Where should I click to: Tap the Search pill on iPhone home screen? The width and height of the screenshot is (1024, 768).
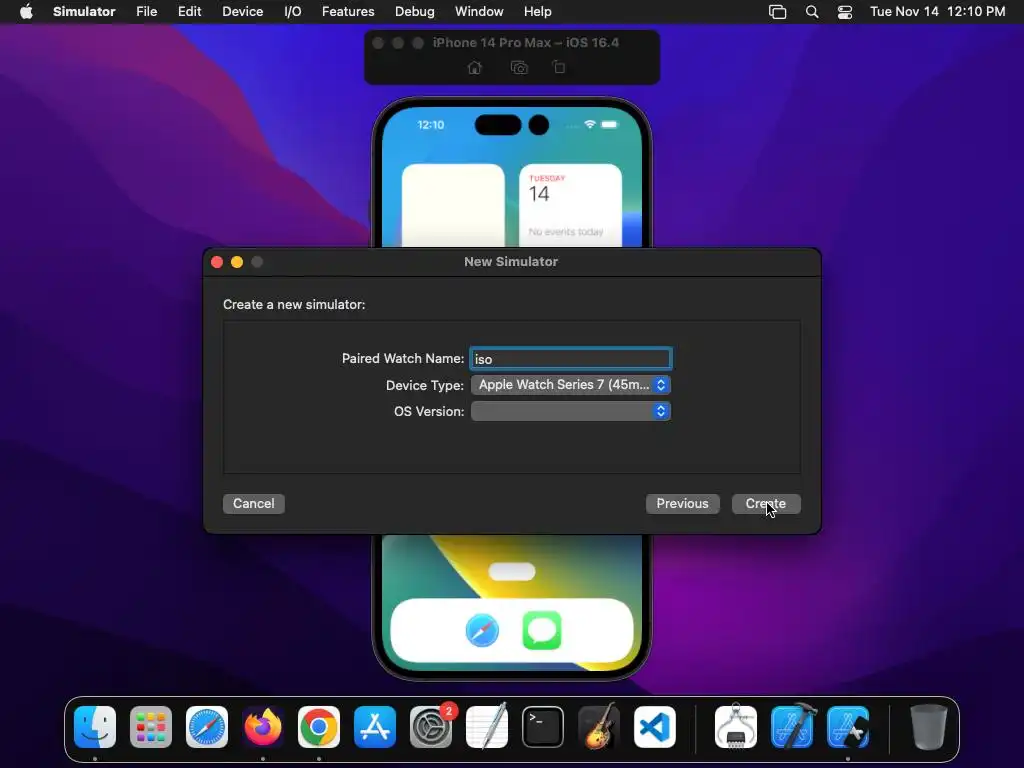[x=512, y=571]
